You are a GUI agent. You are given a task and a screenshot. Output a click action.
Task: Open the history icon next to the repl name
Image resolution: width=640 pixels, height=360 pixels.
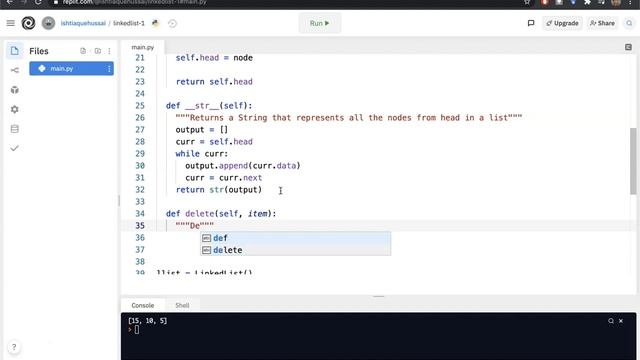173,23
